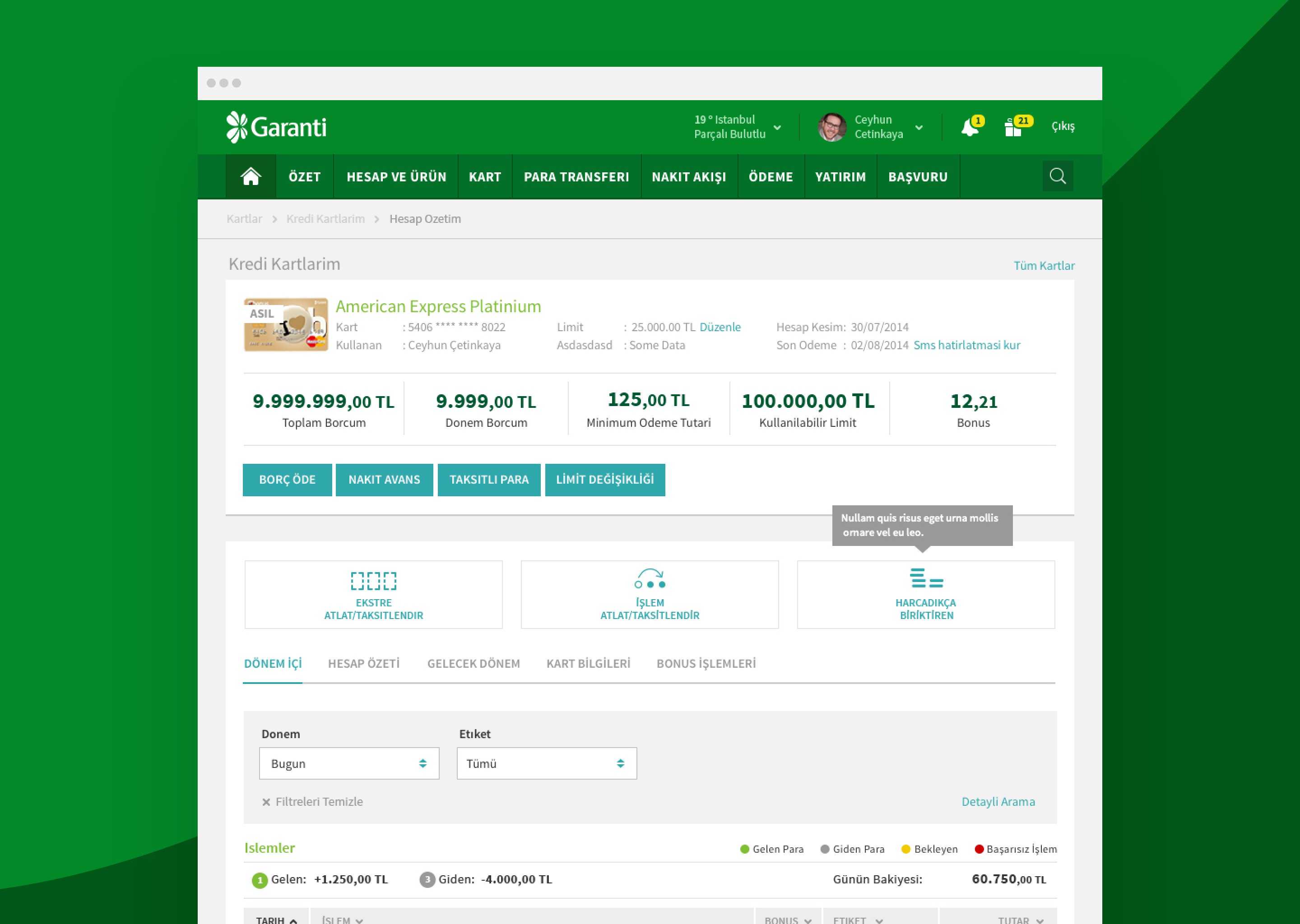Click the gray Giden count badge
This screenshot has width=1300, height=924.
[x=427, y=880]
